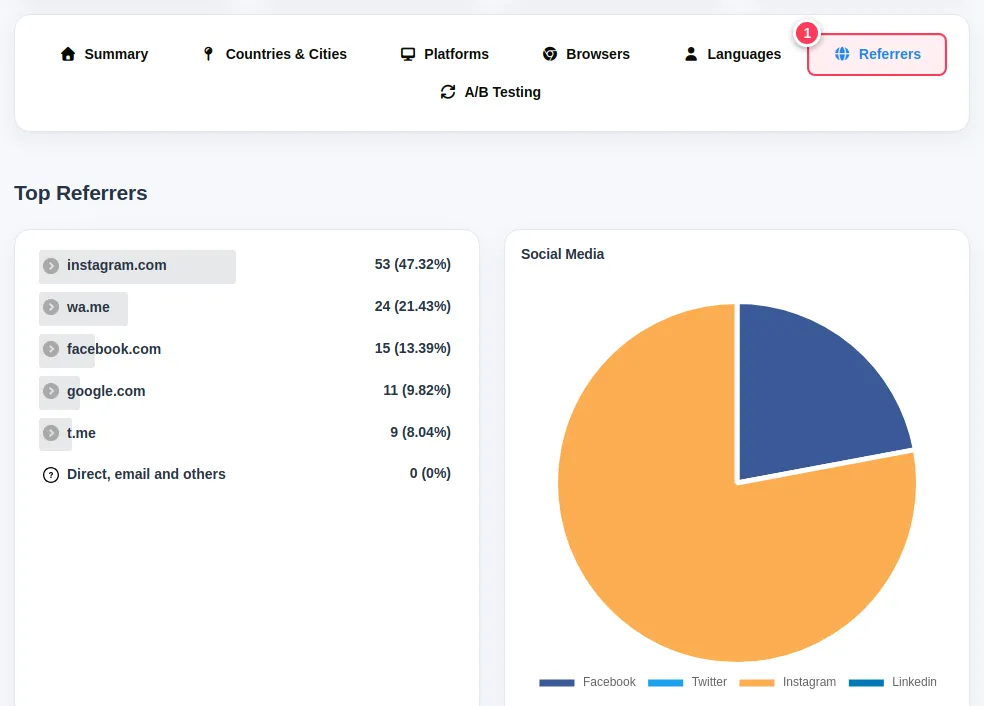The height and width of the screenshot is (706, 984).
Task: Open the Summary tab
Action: (x=104, y=54)
